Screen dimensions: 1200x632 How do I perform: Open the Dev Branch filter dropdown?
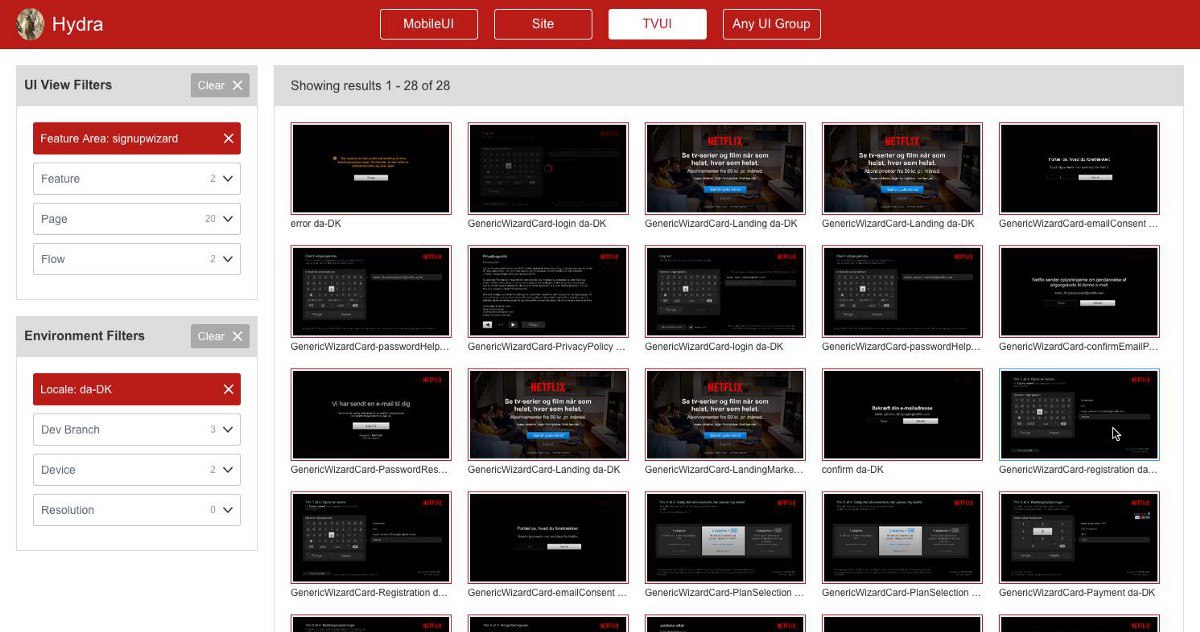137,430
